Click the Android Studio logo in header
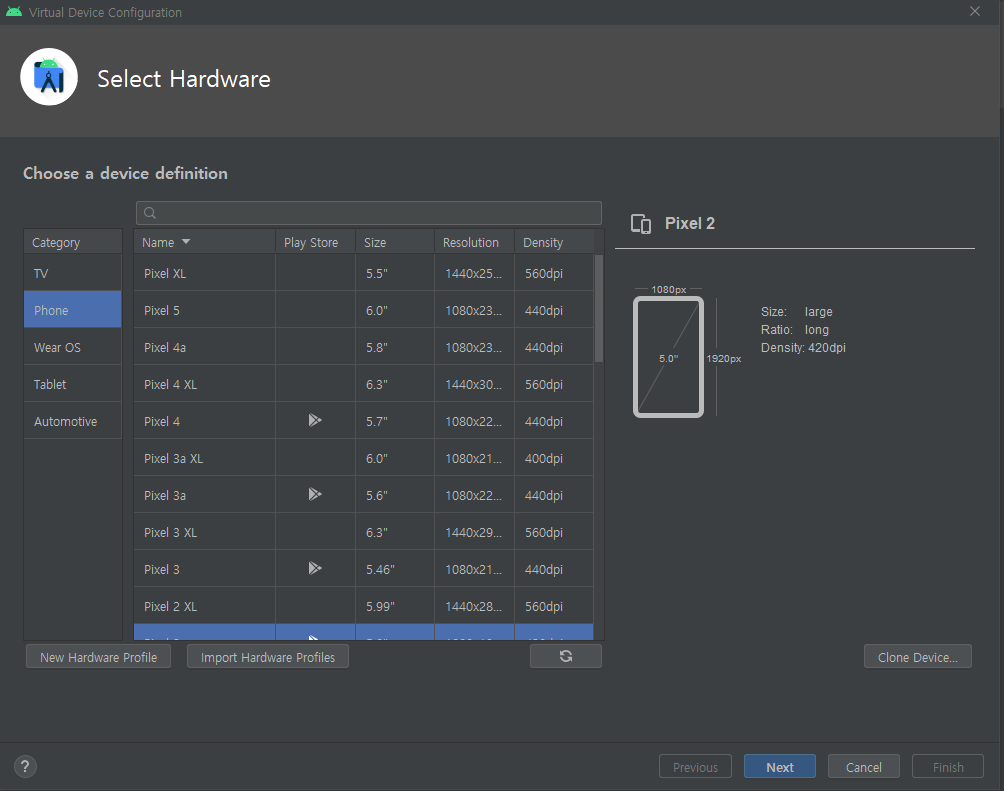The image size is (1004, 791). 49,77
